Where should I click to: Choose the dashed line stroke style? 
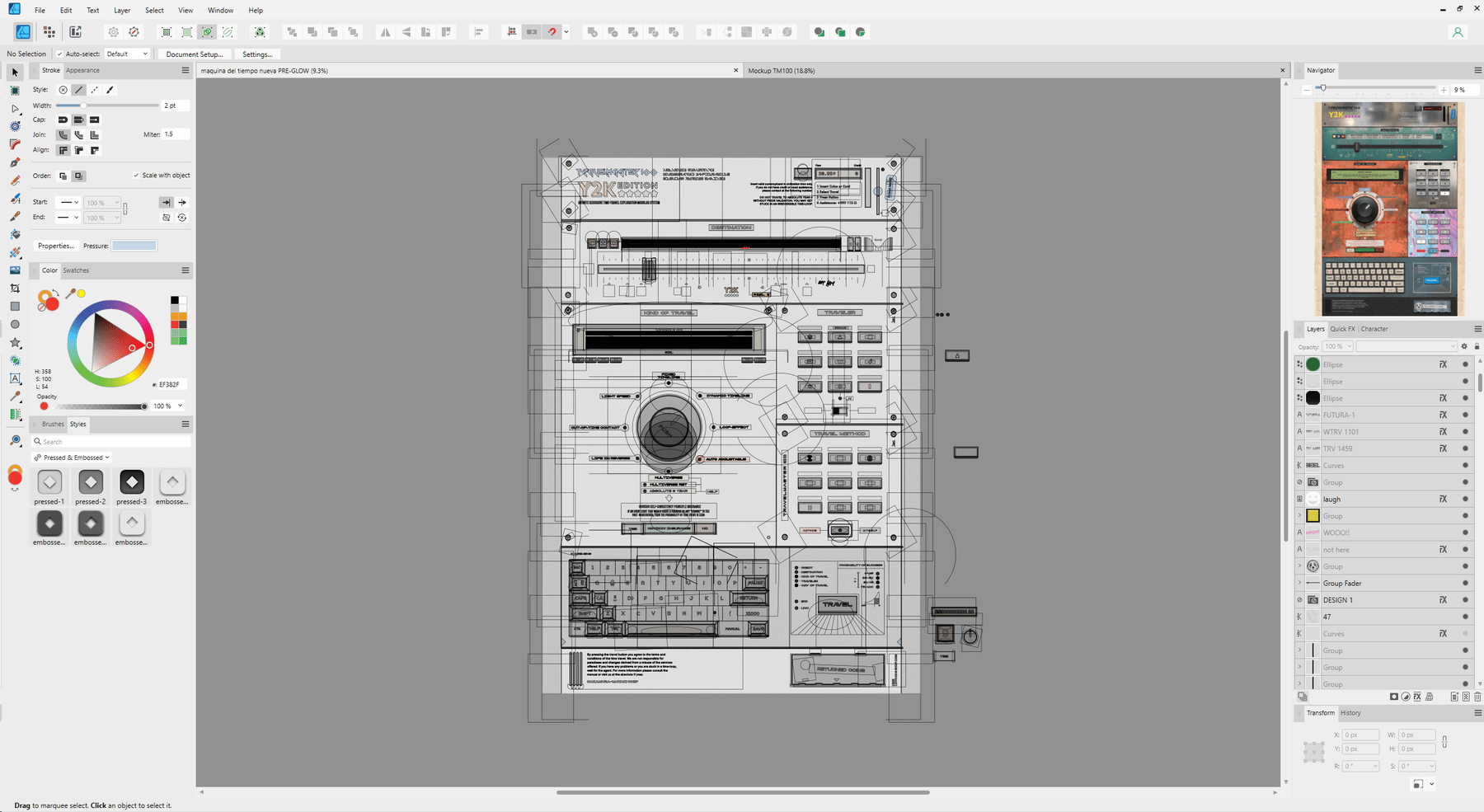[94, 90]
